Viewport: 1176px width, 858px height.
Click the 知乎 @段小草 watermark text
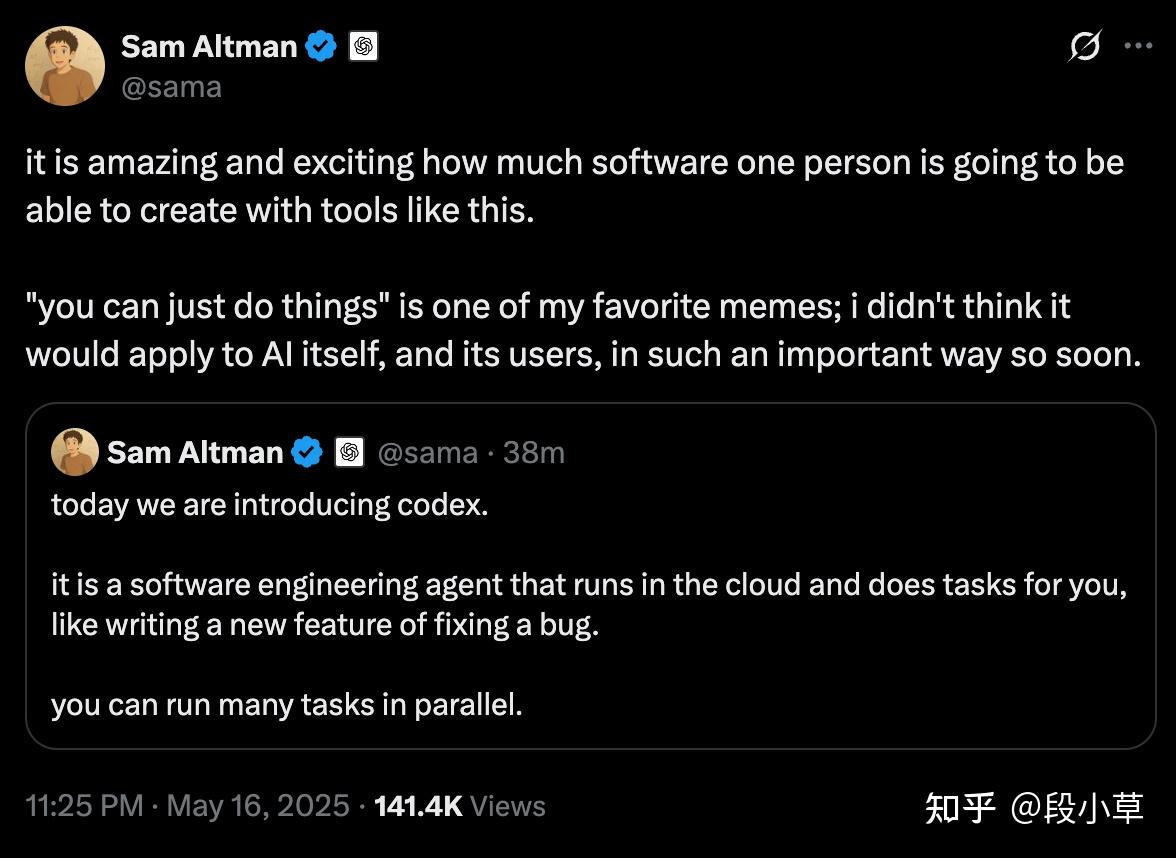(x=1033, y=807)
